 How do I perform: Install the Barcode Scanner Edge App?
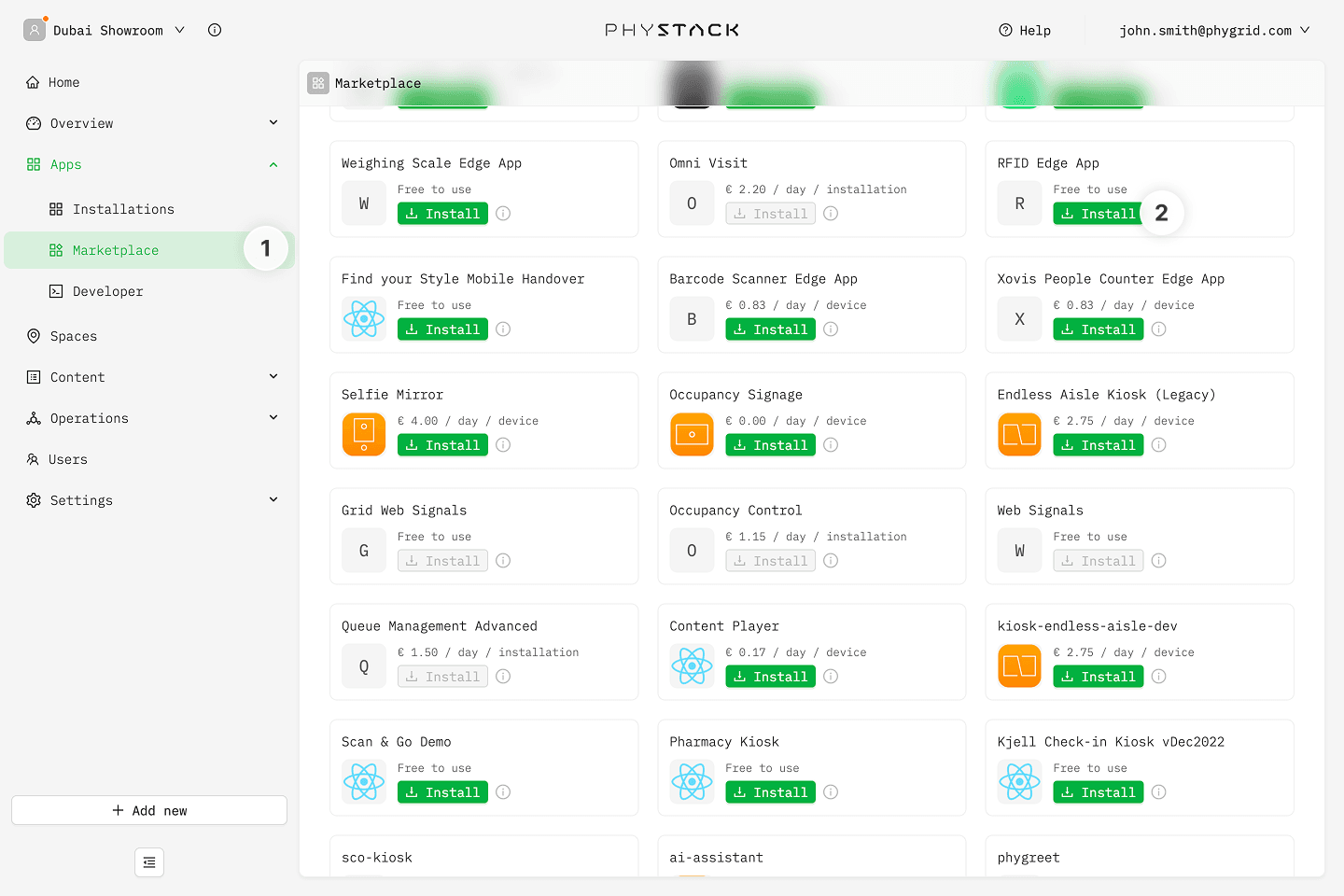(x=770, y=329)
